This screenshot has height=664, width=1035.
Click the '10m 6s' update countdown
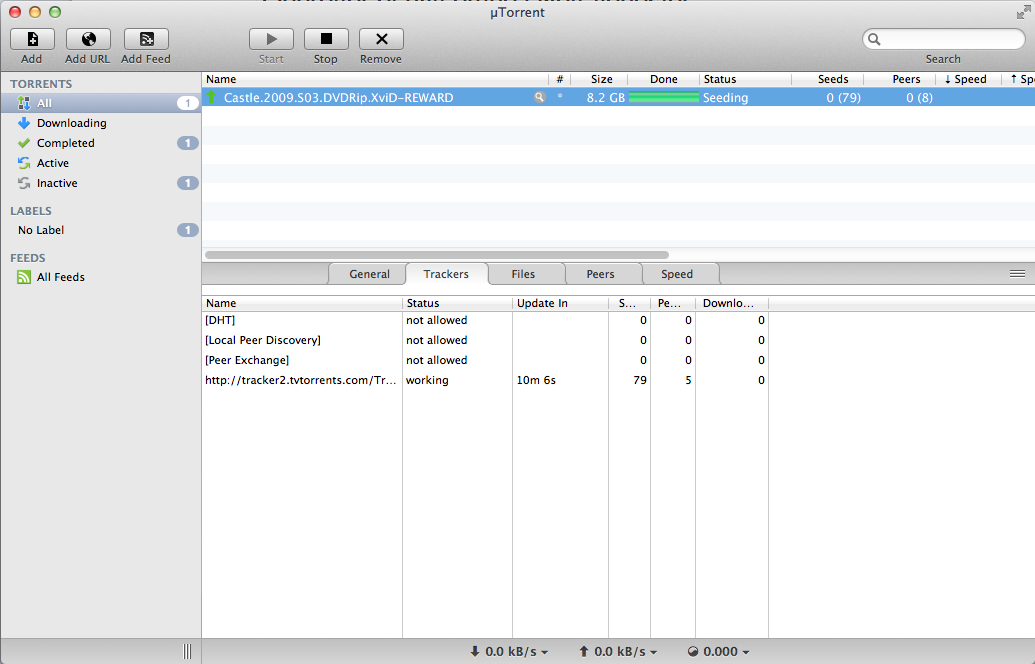coord(536,380)
